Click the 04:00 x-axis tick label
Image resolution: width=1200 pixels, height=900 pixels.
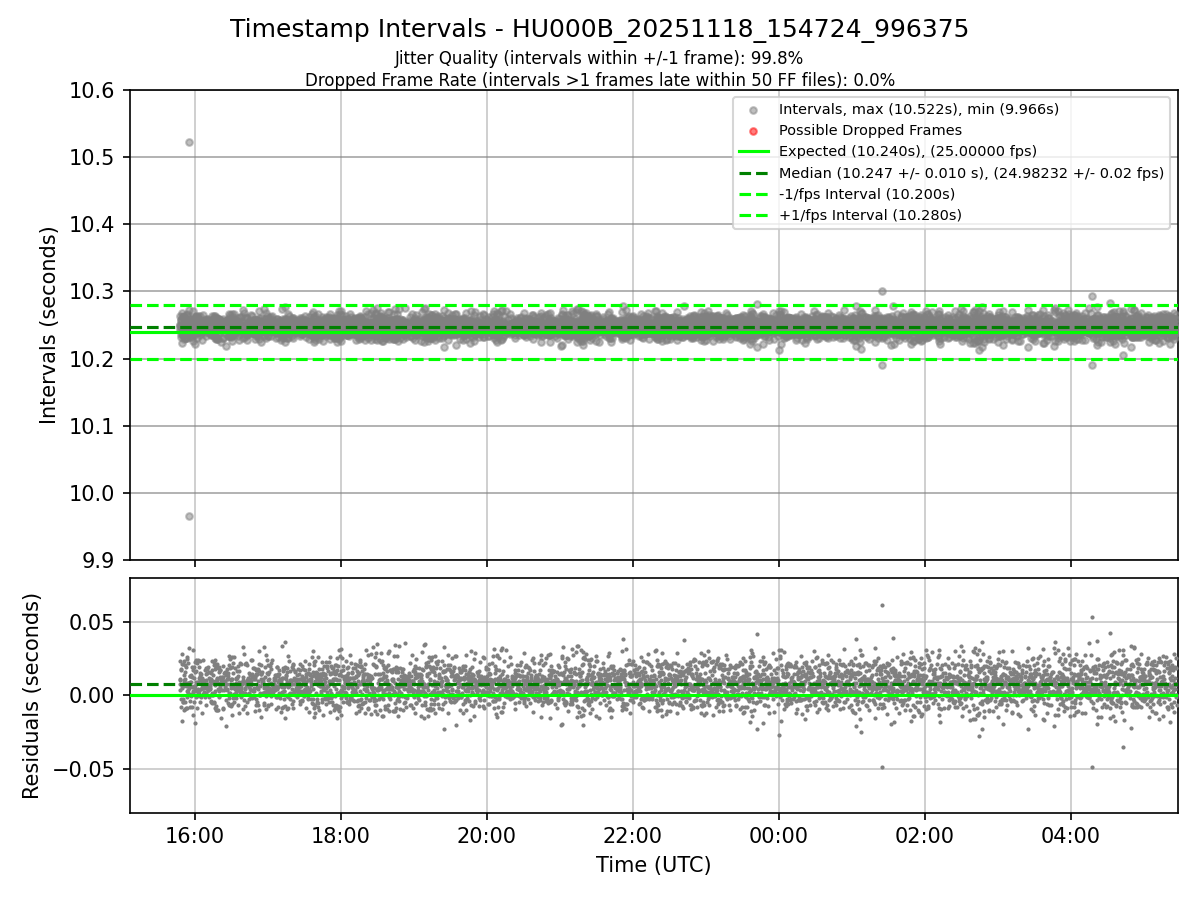coord(1070,834)
